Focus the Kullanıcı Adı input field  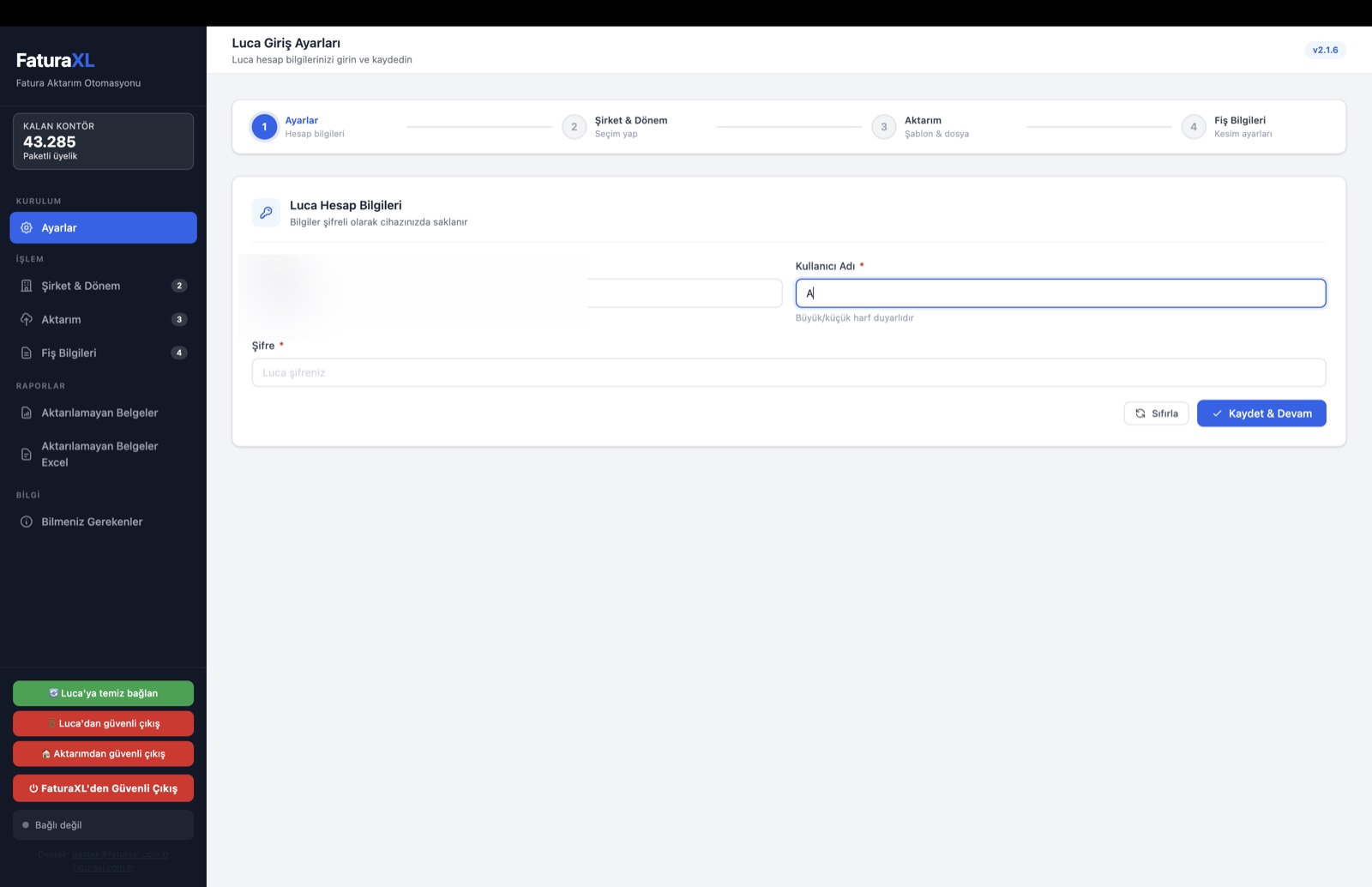point(1061,293)
